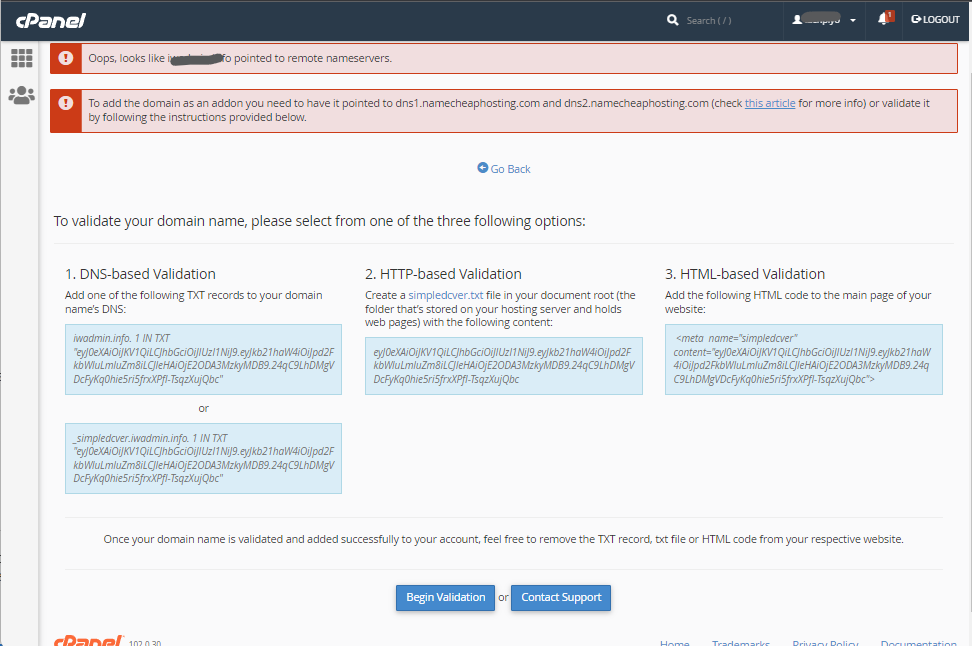
Task: Open the Trademarks footer link
Action: click(x=741, y=642)
